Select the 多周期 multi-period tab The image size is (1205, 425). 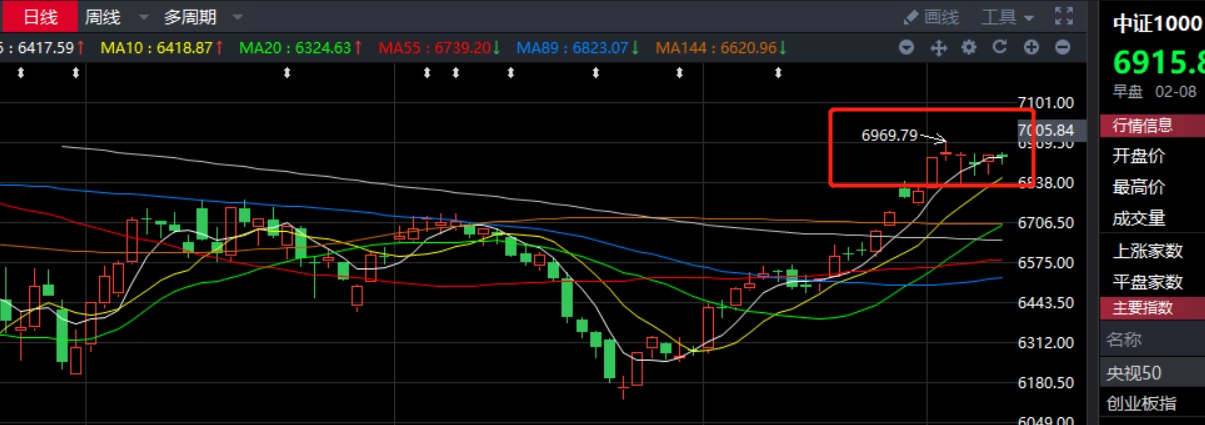(189, 17)
